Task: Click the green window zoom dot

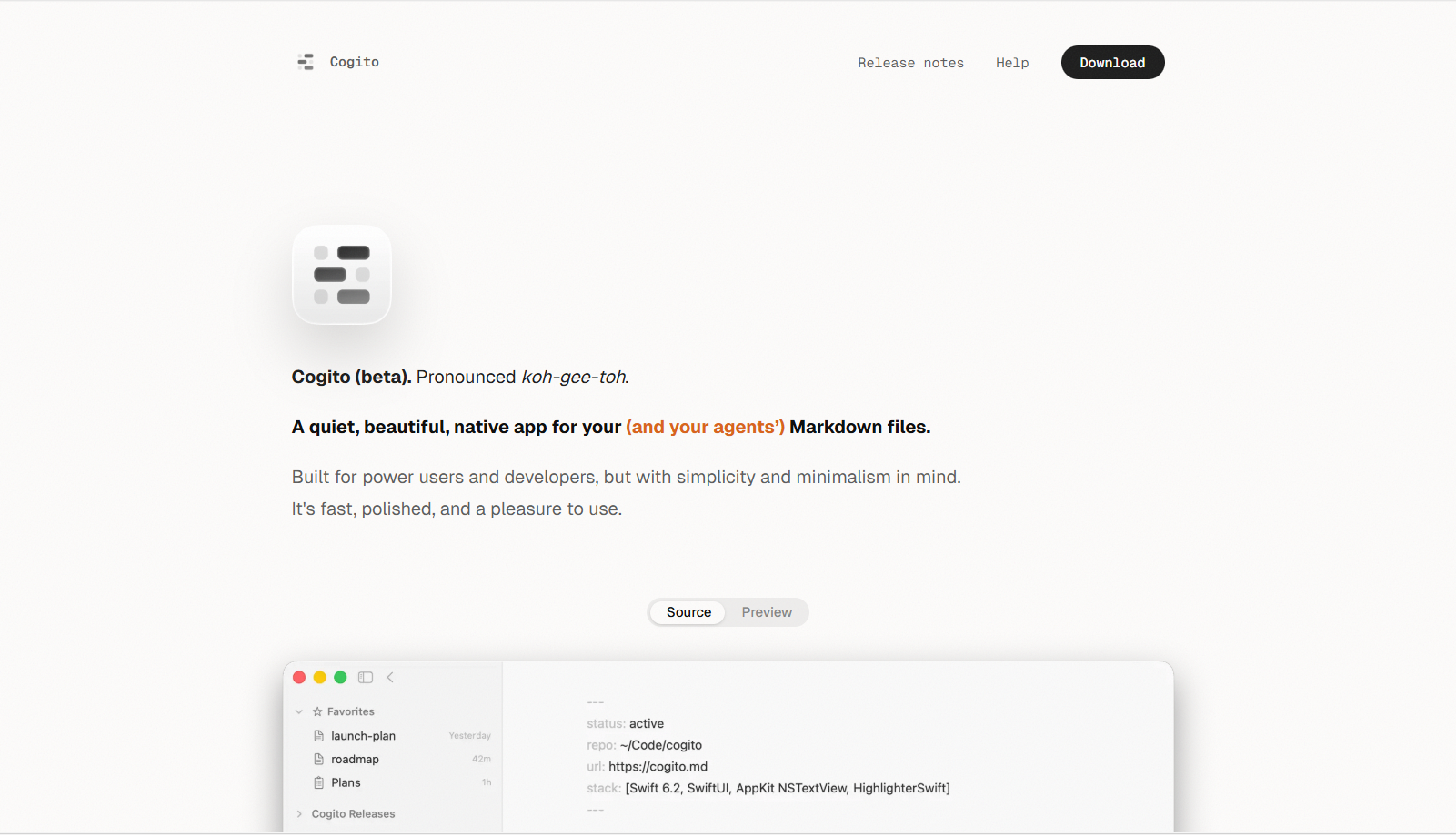Action: pyautogui.click(x=340, y=678)
